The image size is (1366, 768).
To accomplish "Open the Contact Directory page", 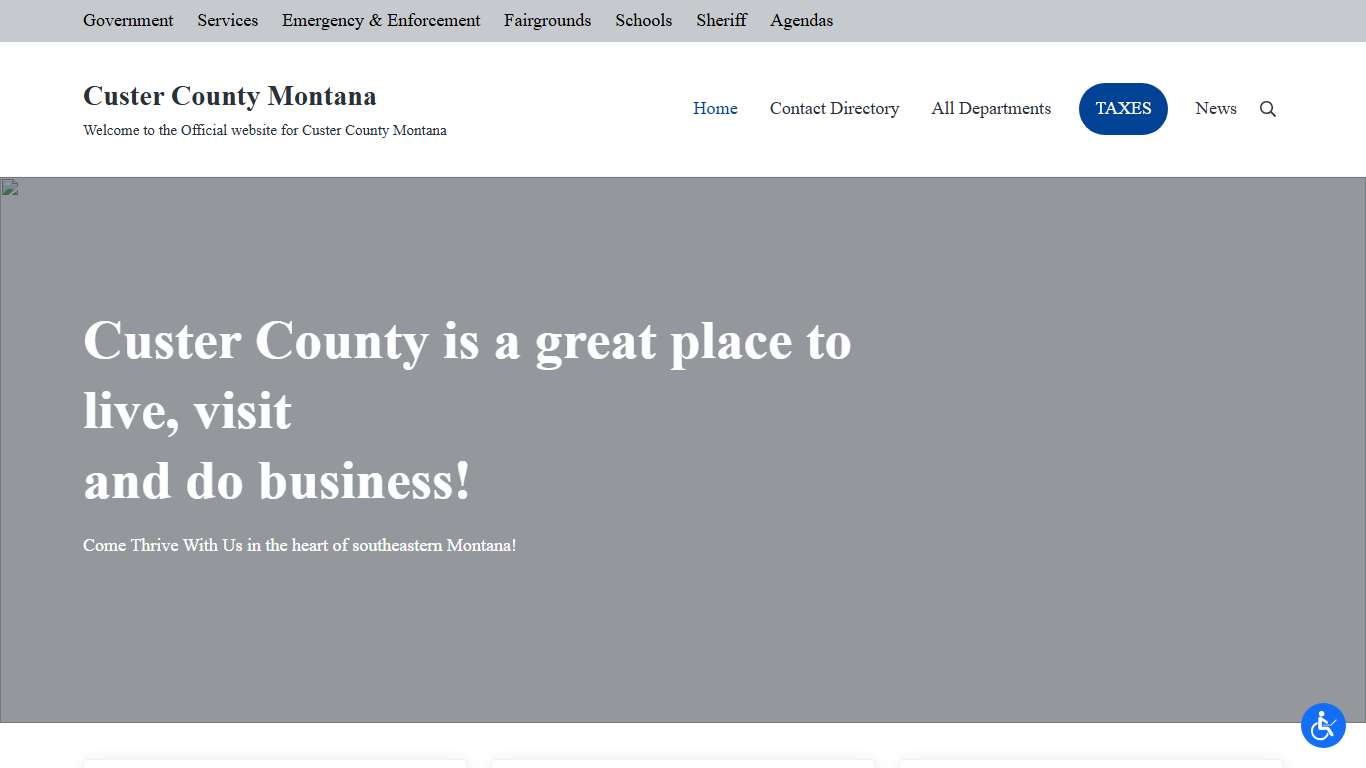I will [x=834, y=108].
